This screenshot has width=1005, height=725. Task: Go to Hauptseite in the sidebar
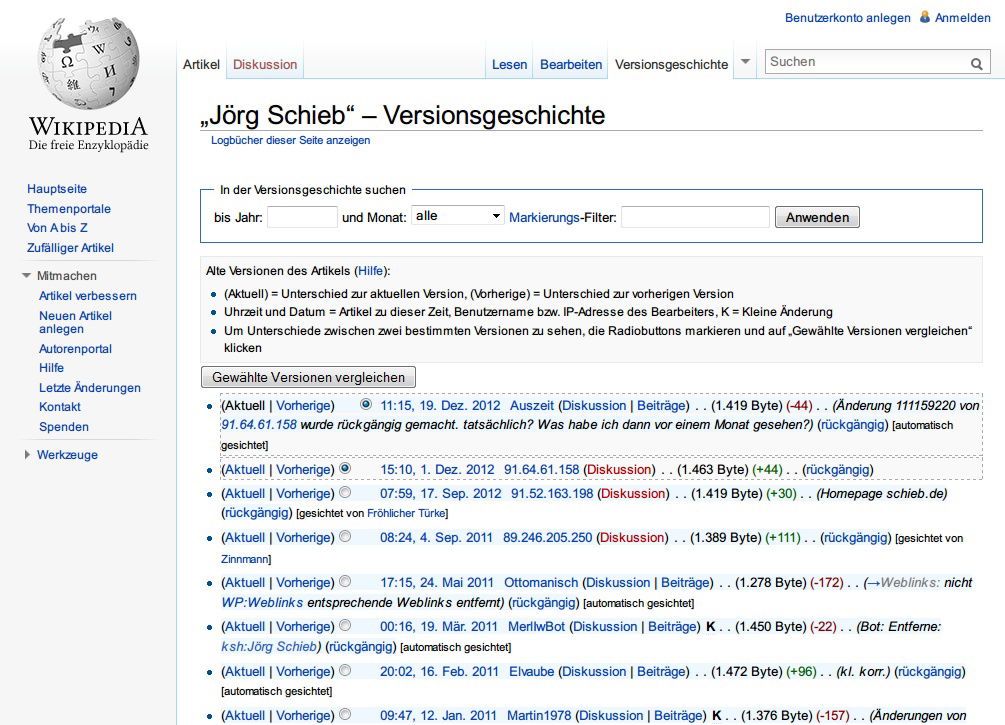57,188
